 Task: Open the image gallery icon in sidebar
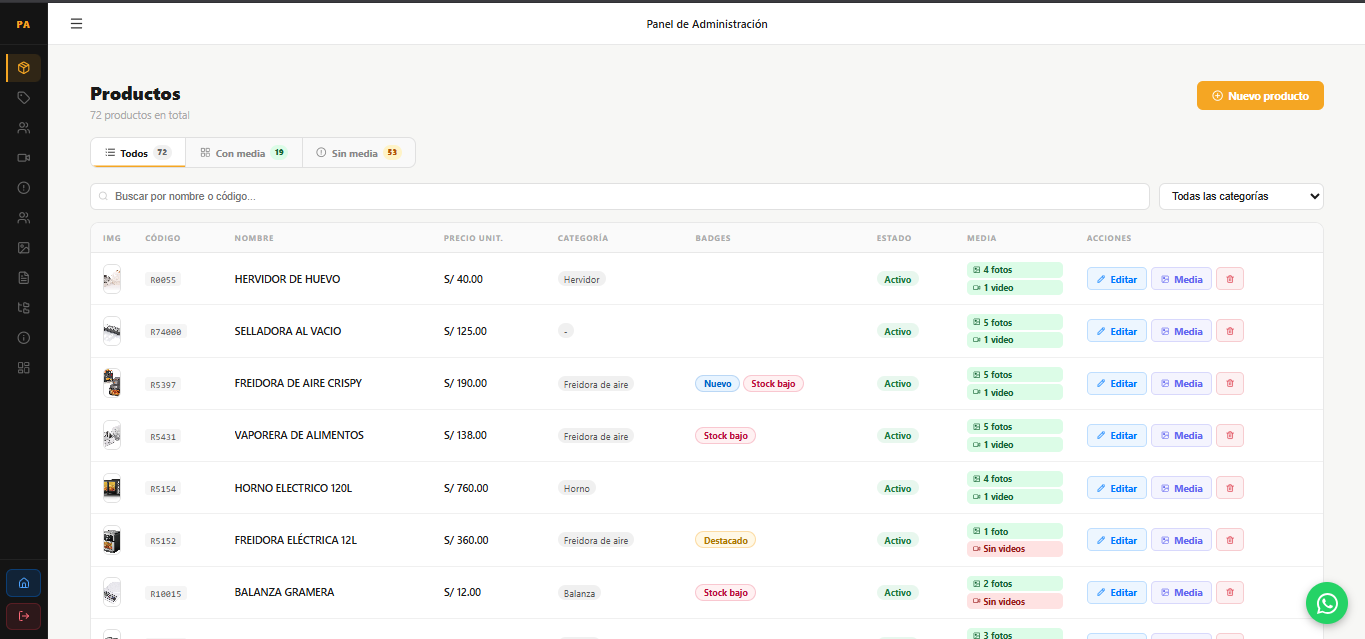pyautogui.click(x=24, y=248)
